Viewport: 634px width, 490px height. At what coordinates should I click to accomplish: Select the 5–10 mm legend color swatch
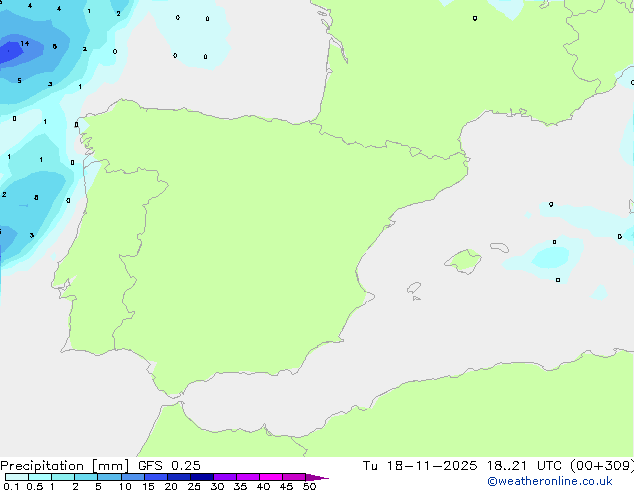[109, 477]
